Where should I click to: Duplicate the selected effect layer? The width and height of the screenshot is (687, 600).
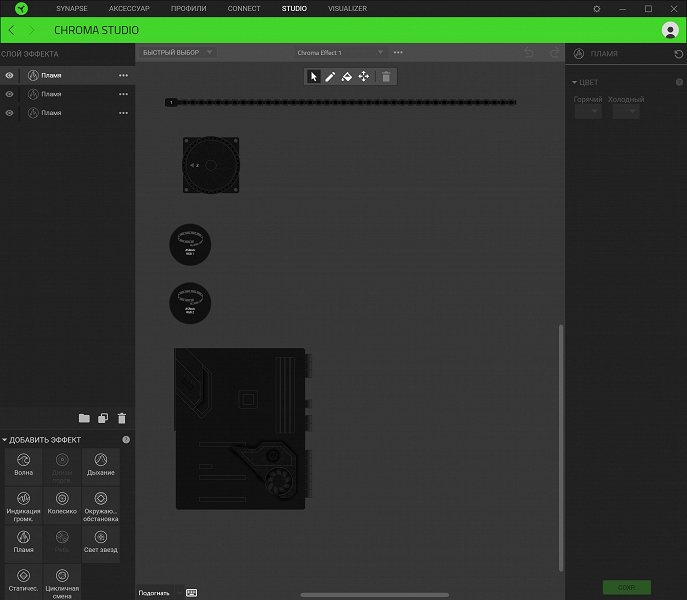[103, 419]
